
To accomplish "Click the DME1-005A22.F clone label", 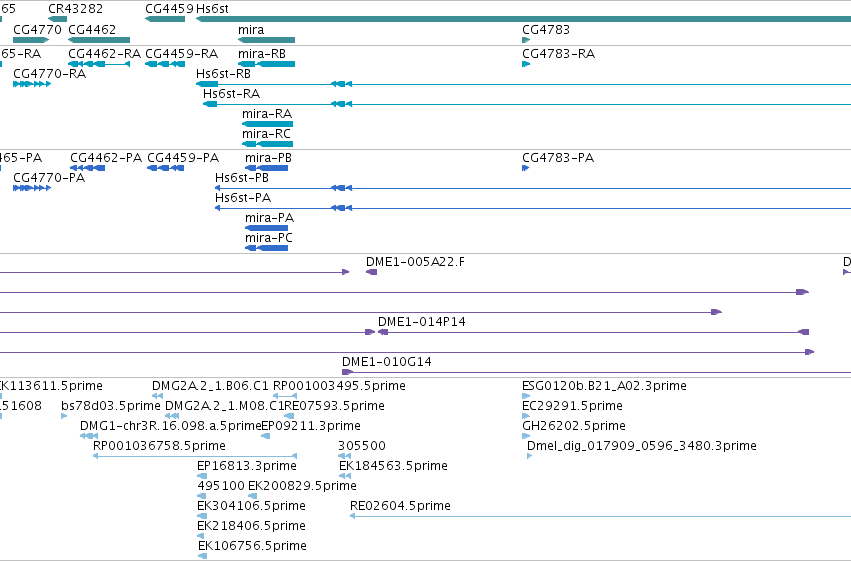I will coord(415,262).
